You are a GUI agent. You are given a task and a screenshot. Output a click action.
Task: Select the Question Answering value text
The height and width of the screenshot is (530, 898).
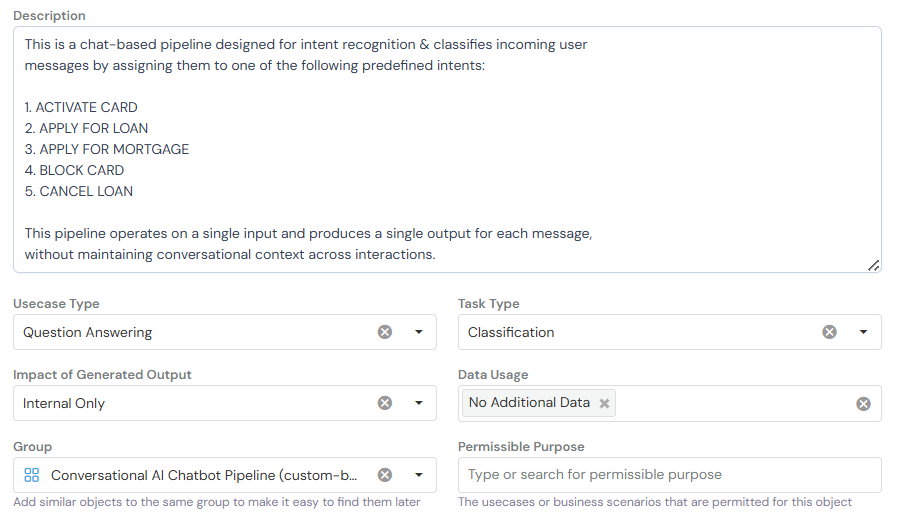88,332
